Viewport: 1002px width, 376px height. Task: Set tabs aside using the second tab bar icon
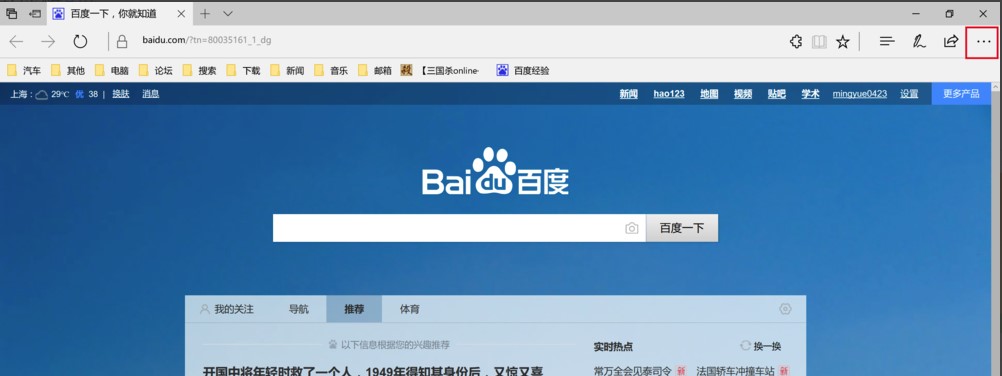(35, 13)
